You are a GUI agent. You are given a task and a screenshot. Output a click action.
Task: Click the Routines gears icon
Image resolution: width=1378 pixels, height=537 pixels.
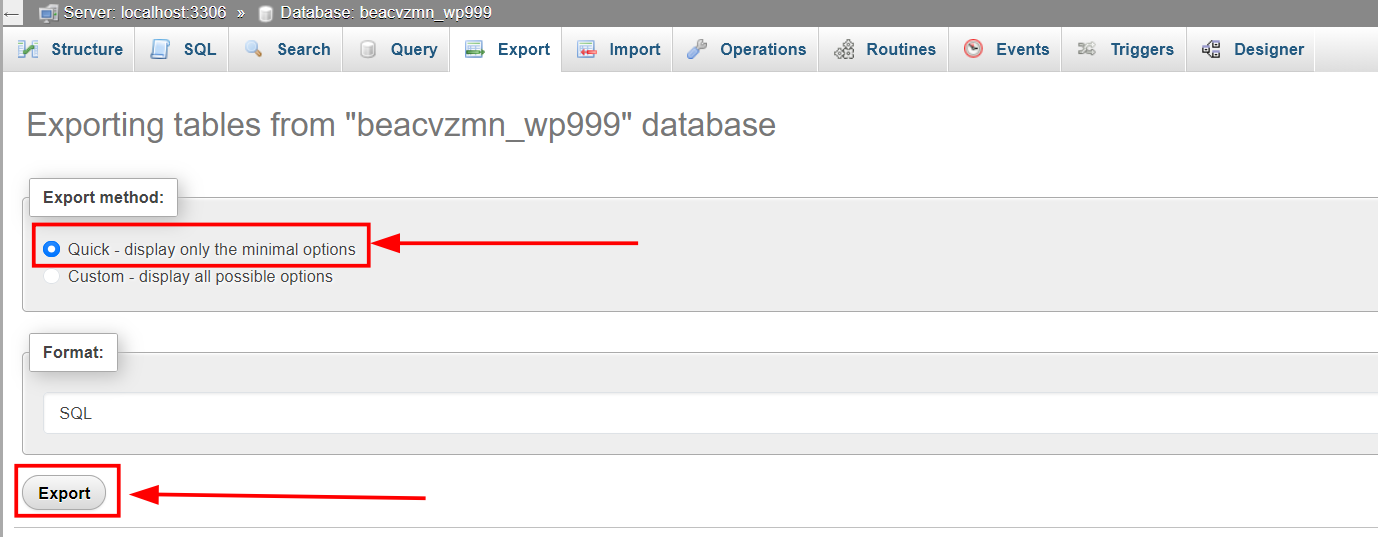844,49
